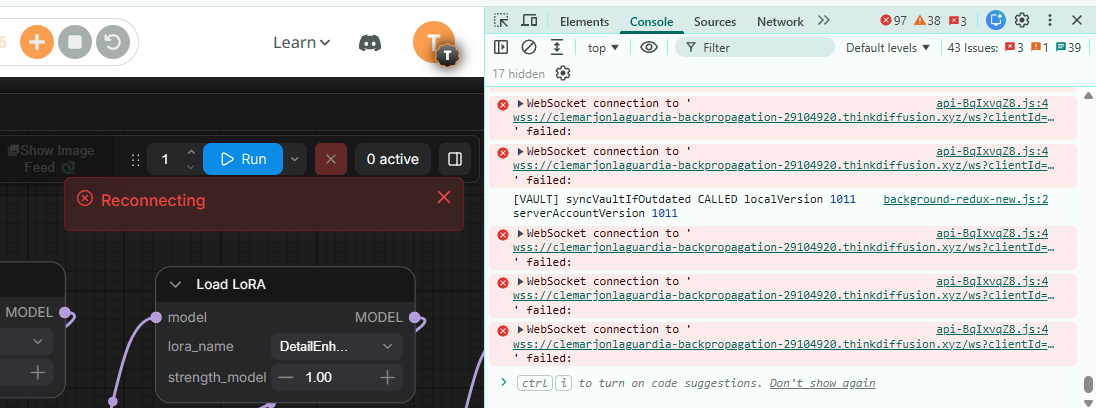Switch to the Elements tab
This screenshot has height=408, width=1096.
point(584,22)
